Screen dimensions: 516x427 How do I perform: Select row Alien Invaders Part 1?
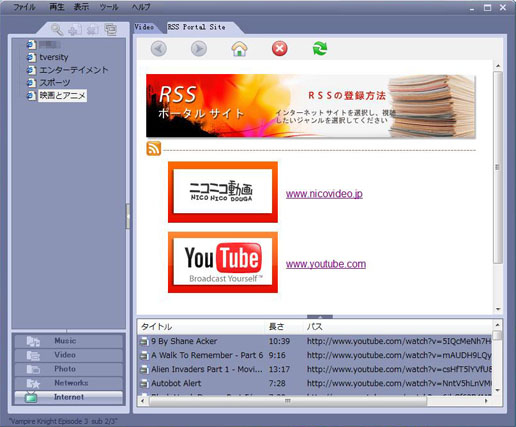315,370
